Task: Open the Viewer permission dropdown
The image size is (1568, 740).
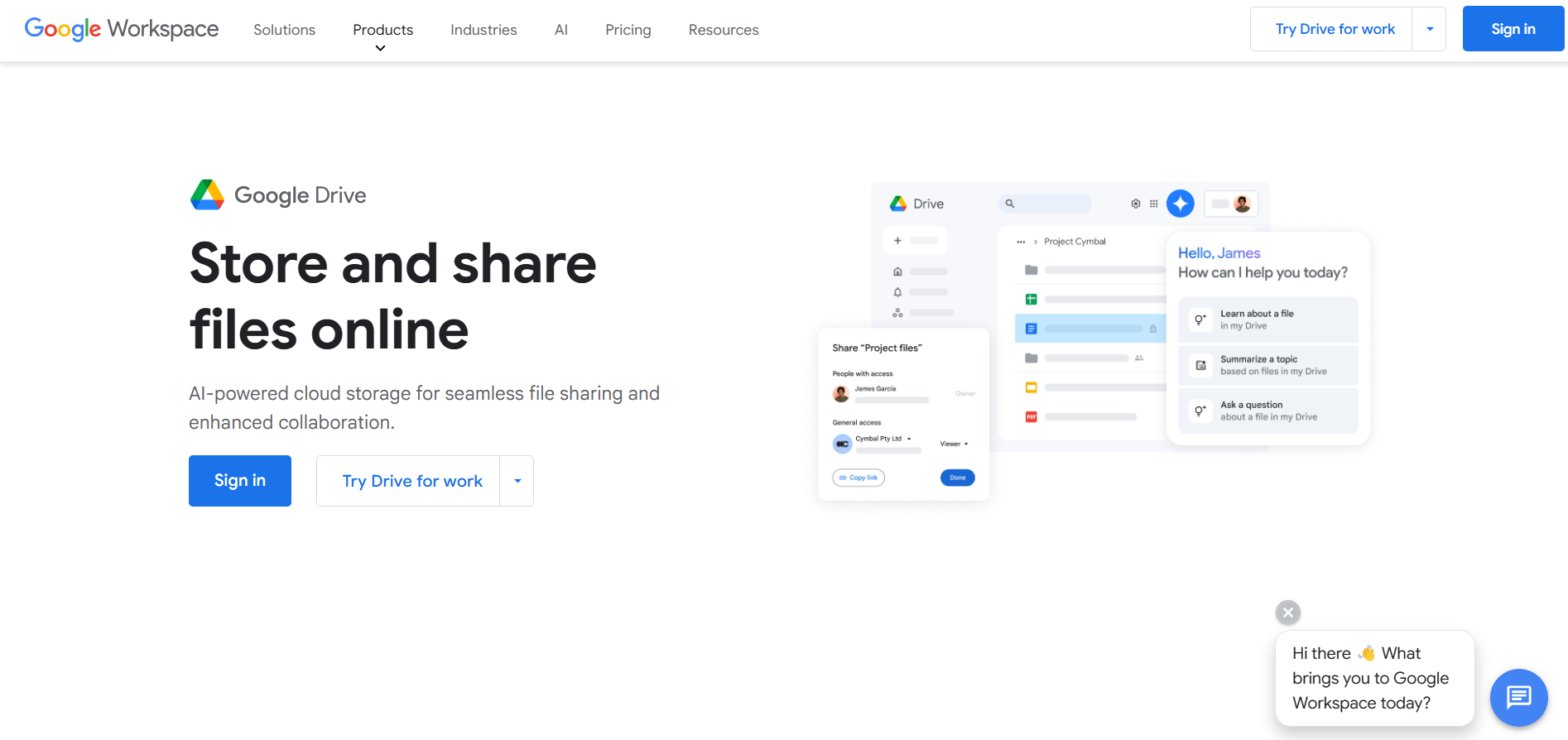Action: coord(954,444)
